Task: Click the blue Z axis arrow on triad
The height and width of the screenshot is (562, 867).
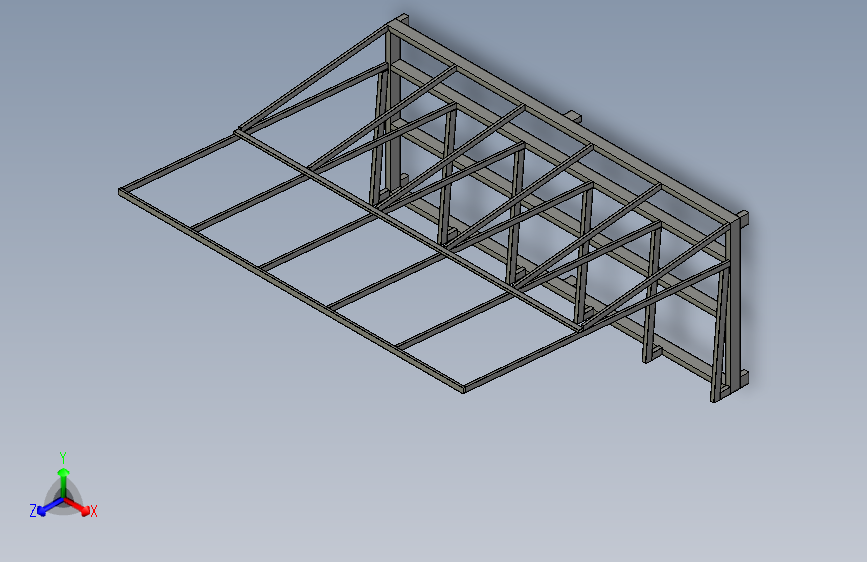Action: coord(49,507)
